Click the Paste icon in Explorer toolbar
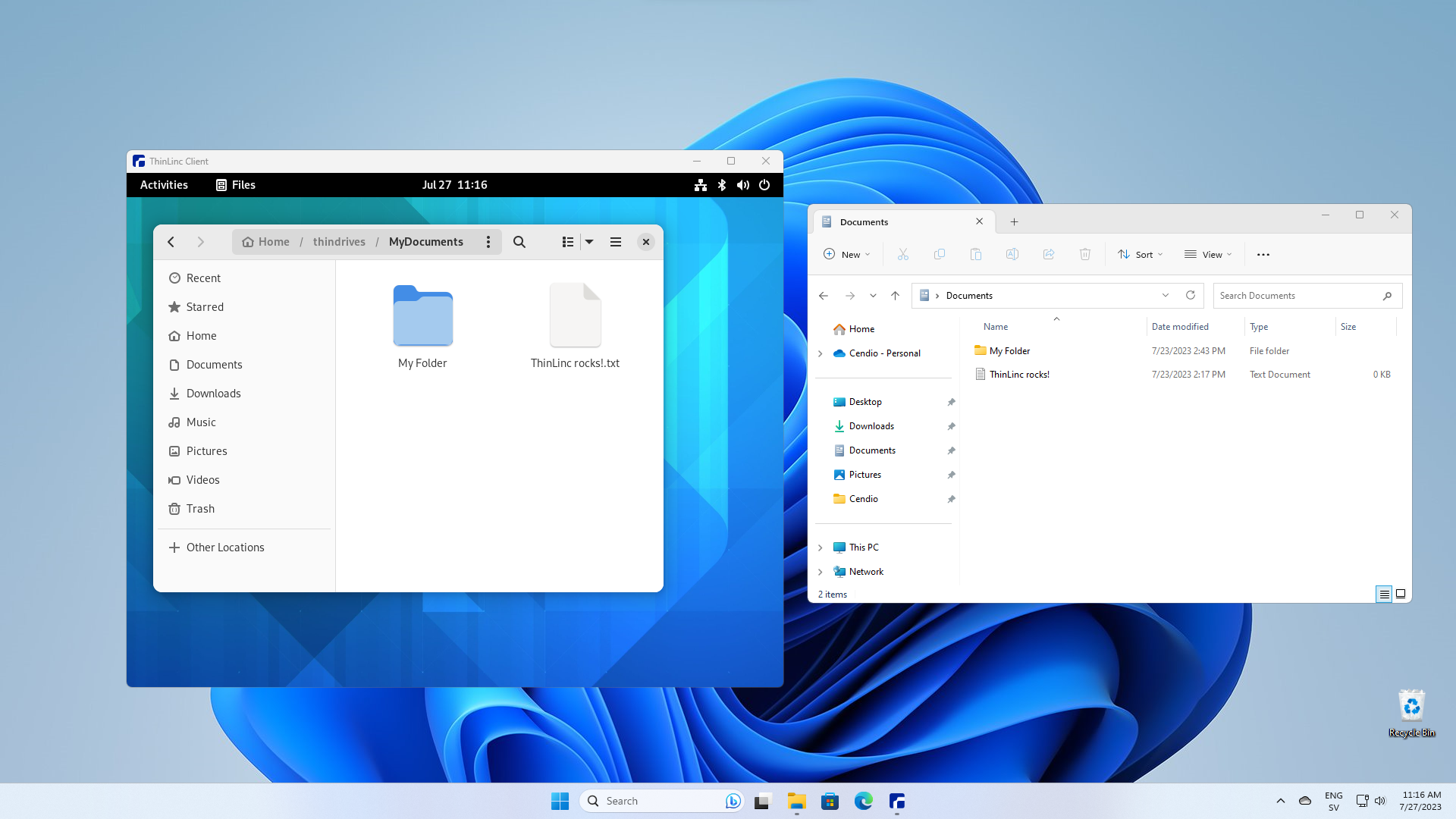Viewport: 1456px width, 819px height. pyautogui.click(x=975, y=254)
